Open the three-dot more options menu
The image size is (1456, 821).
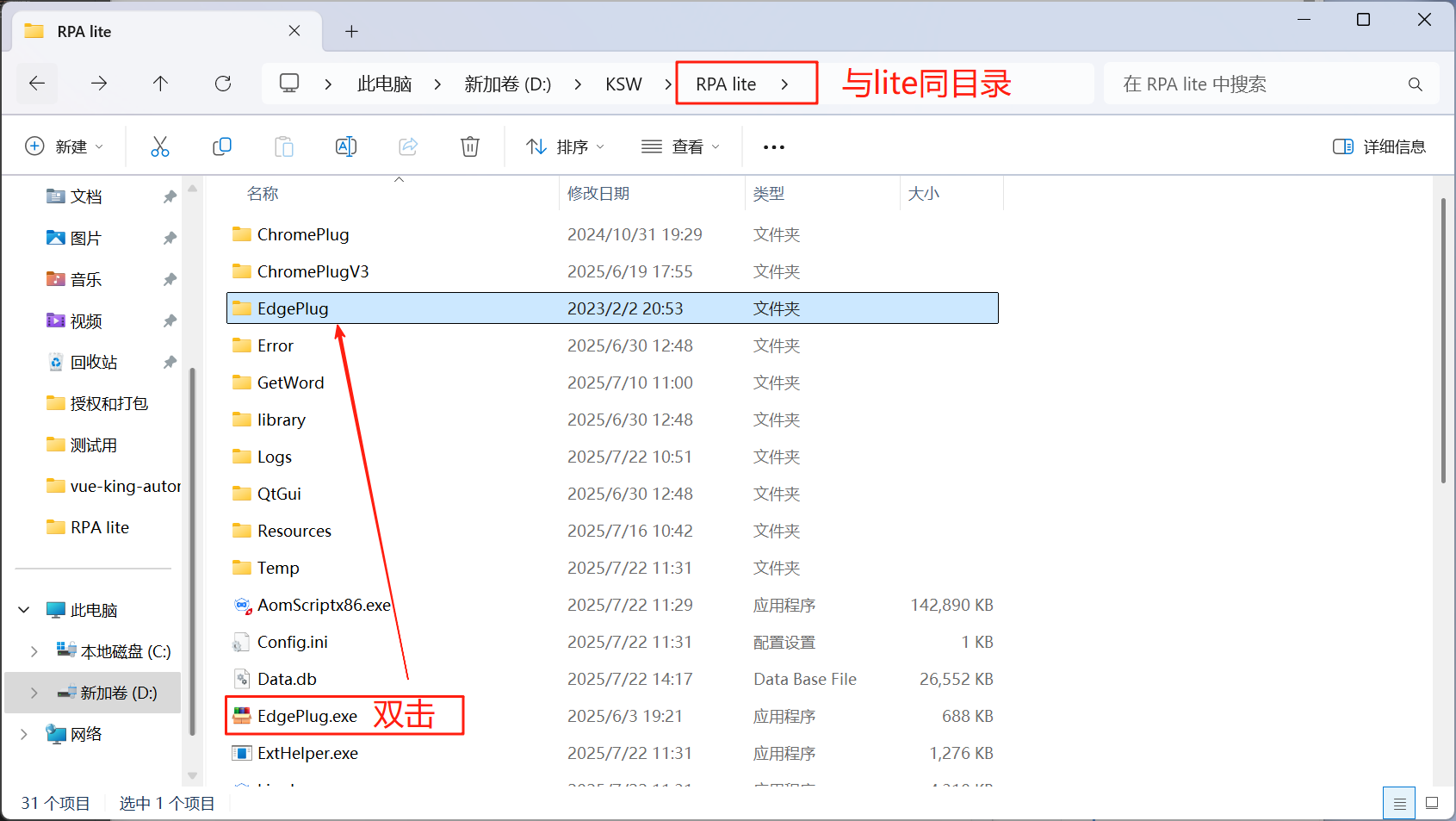click(x=774, y=147)
